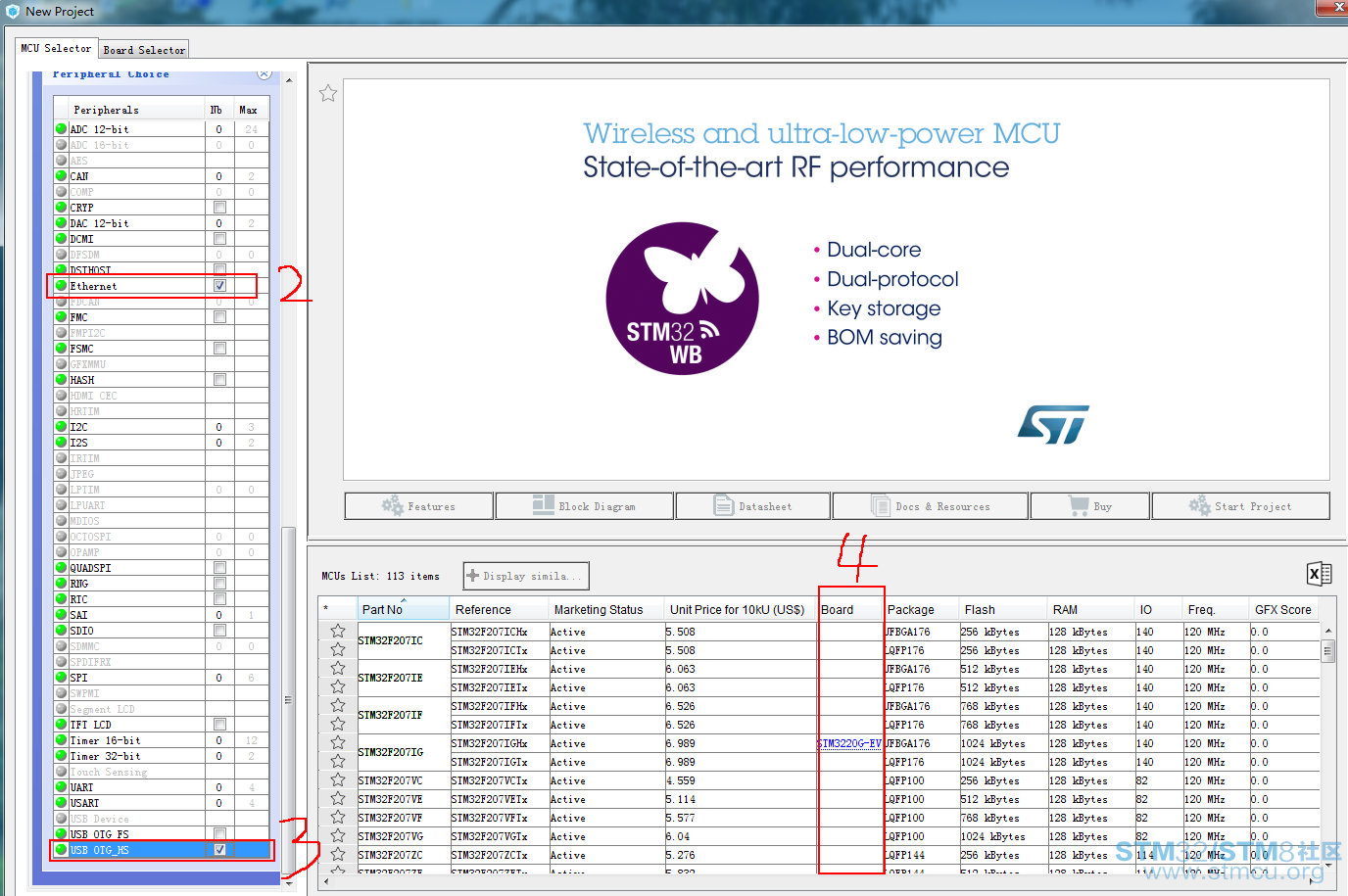Sort by Unit Price for 10kU column
This screenshot has height=896, width=1348.
click(741, 609)
